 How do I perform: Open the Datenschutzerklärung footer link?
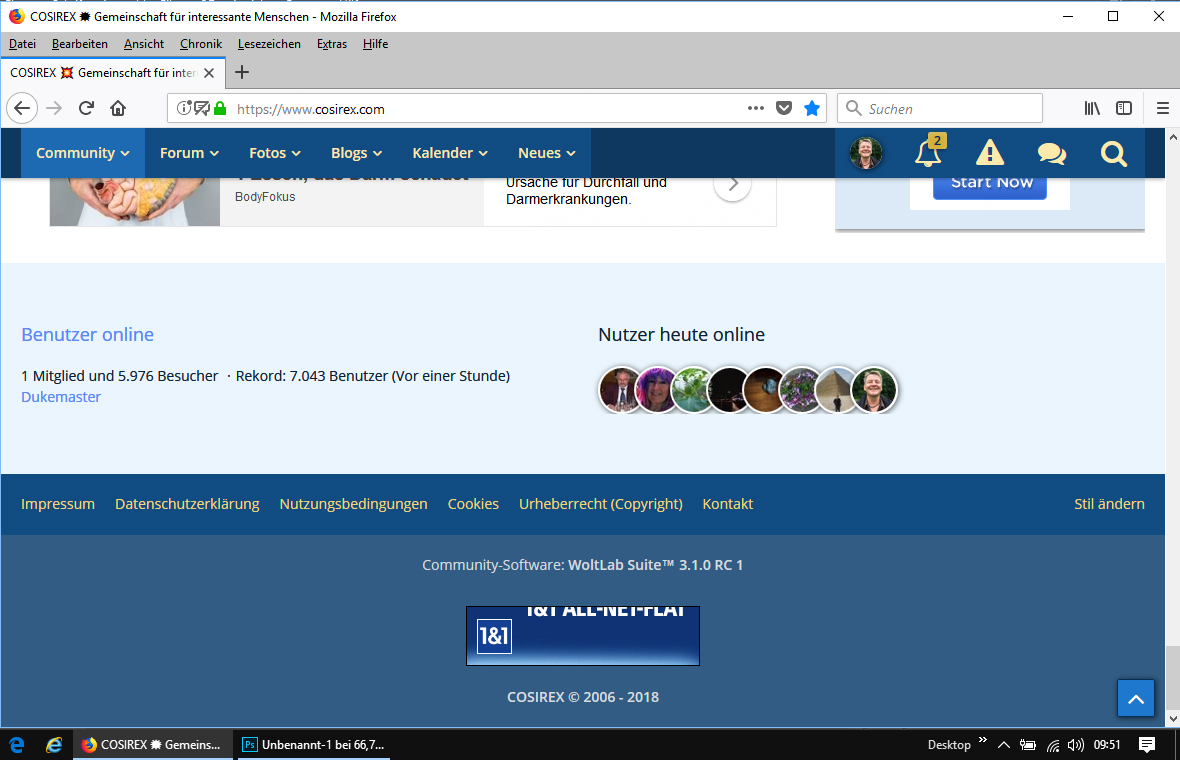[187, 504]
